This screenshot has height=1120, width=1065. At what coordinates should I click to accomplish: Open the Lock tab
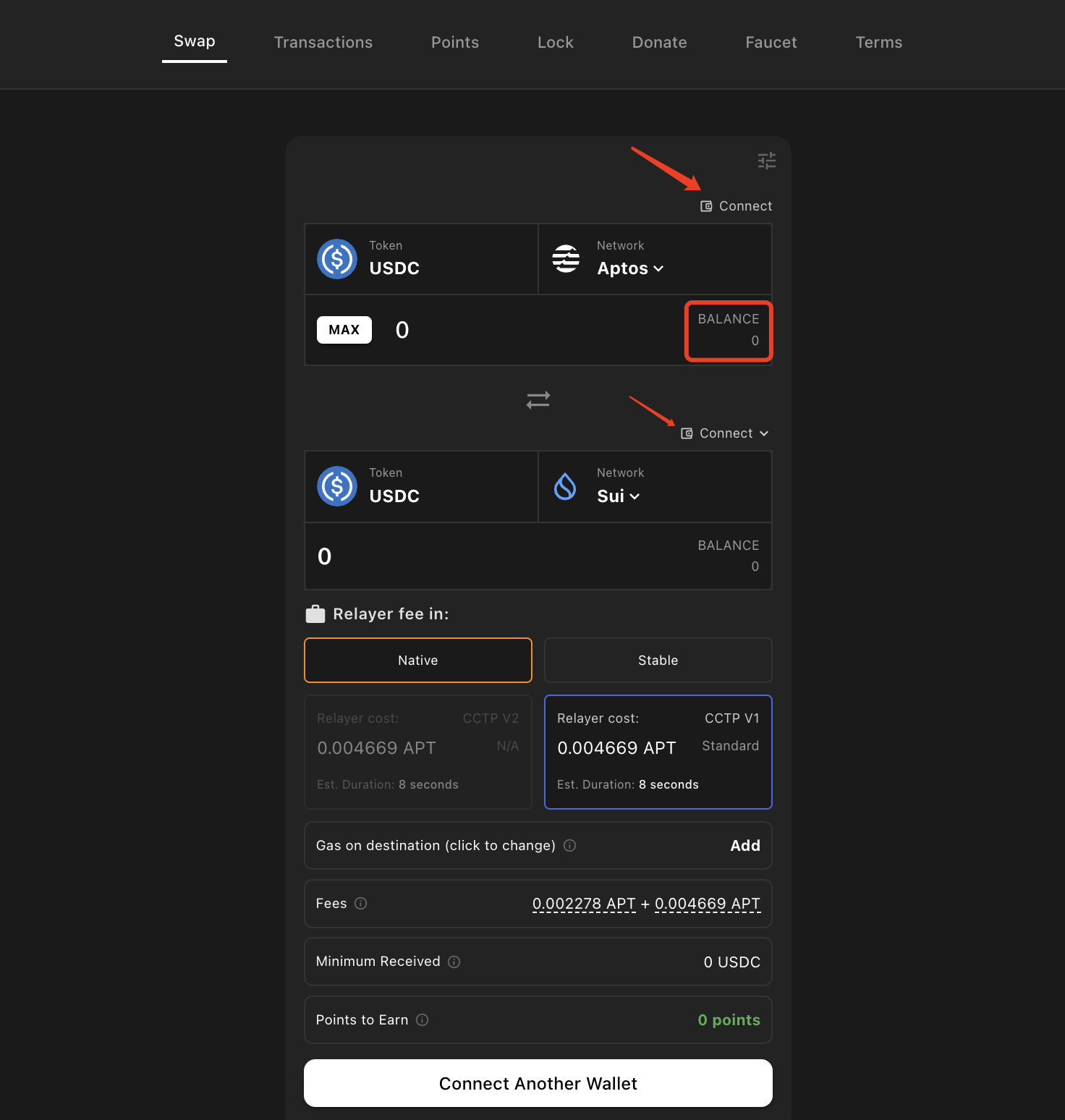tap(556, 42)
